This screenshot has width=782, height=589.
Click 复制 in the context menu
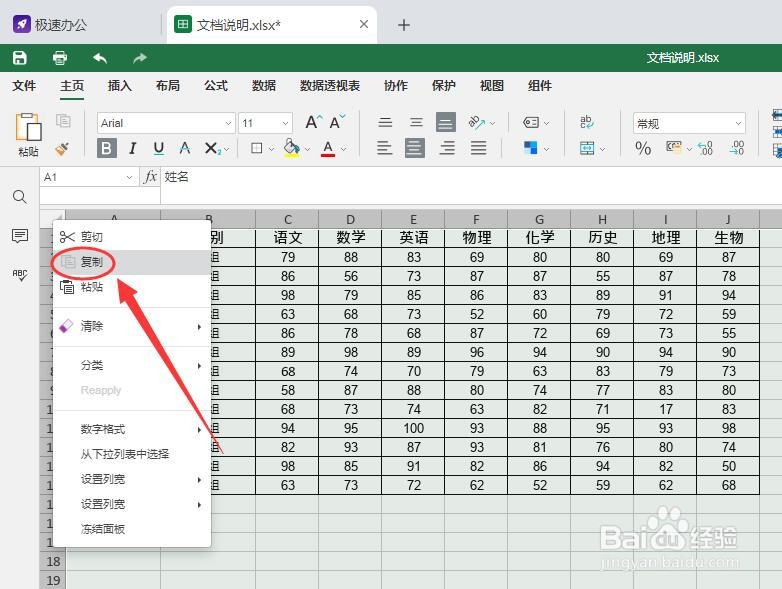132,262
